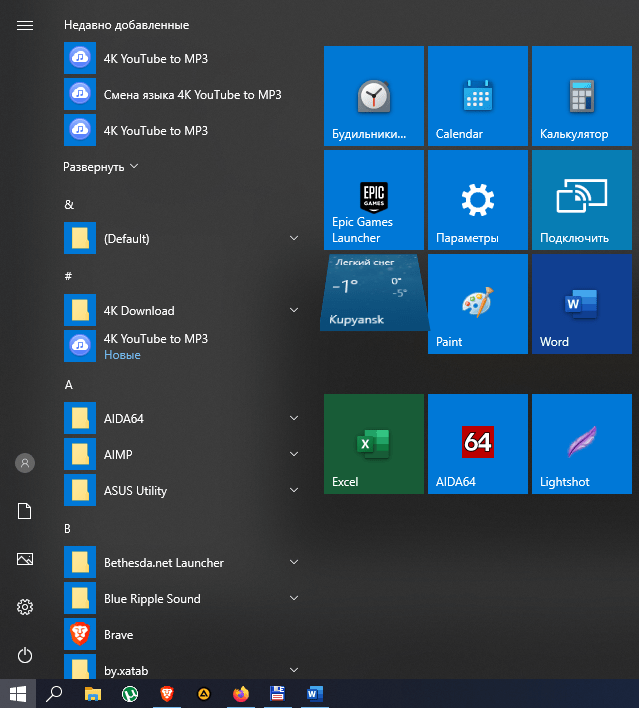639x708 pixels.
Task: Open the Lightshot tile
Action: 582,444
